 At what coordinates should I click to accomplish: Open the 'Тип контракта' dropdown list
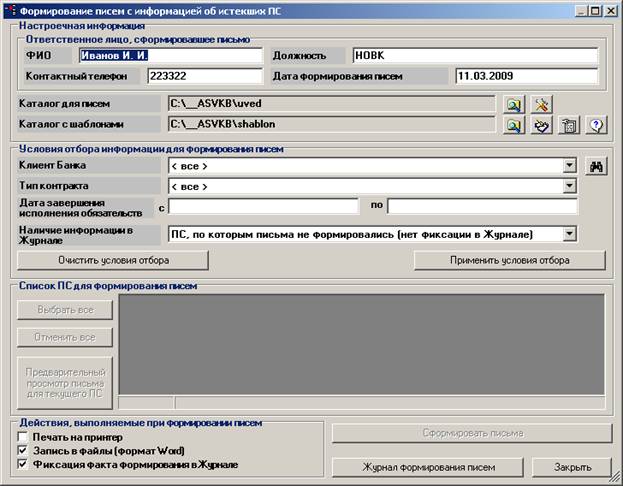[x=569, y=186]
